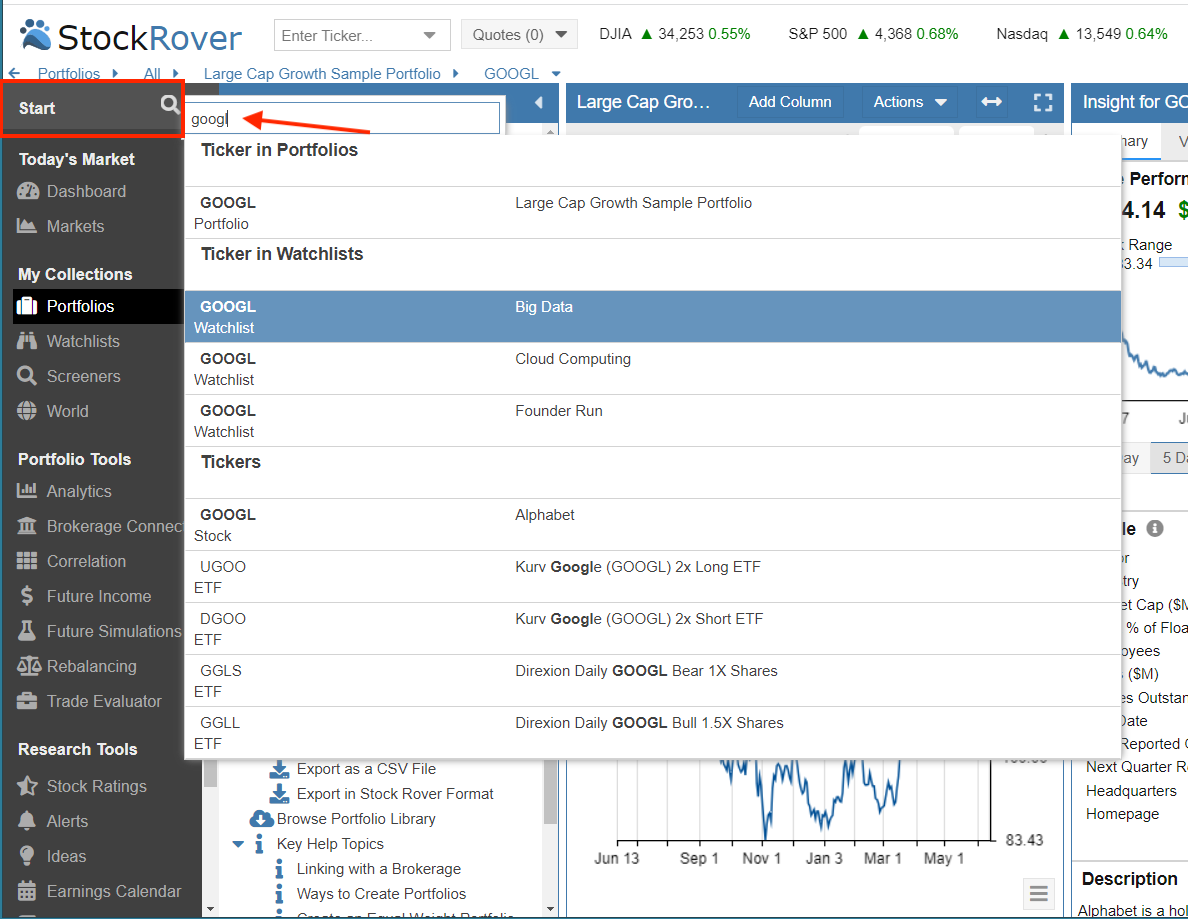
Task: Open the Dashboard icon in sidebar
Action: pyautogui.click(x=27, y=191)
